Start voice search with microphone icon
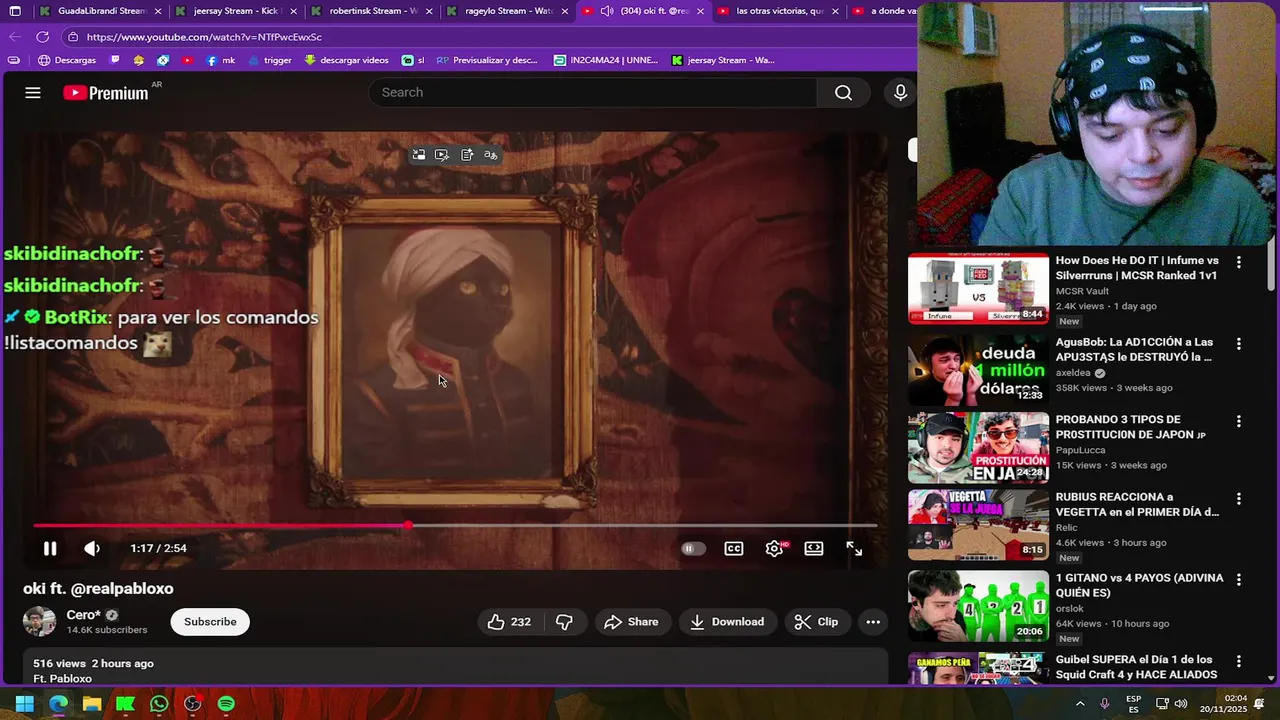 [x=900, y=92]
